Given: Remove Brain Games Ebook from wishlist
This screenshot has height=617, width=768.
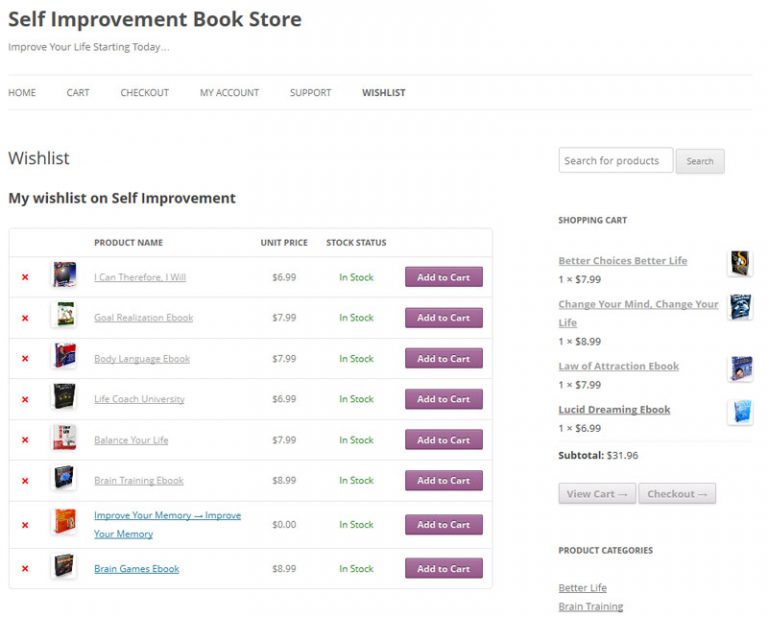Looking at the screenshot, I should [x=25, y=569].
